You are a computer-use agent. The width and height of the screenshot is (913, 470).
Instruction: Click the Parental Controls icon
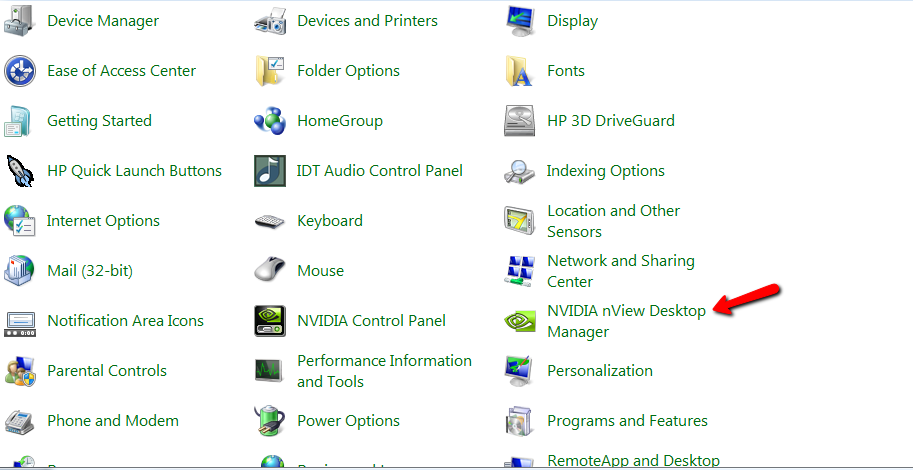point(20,371)
